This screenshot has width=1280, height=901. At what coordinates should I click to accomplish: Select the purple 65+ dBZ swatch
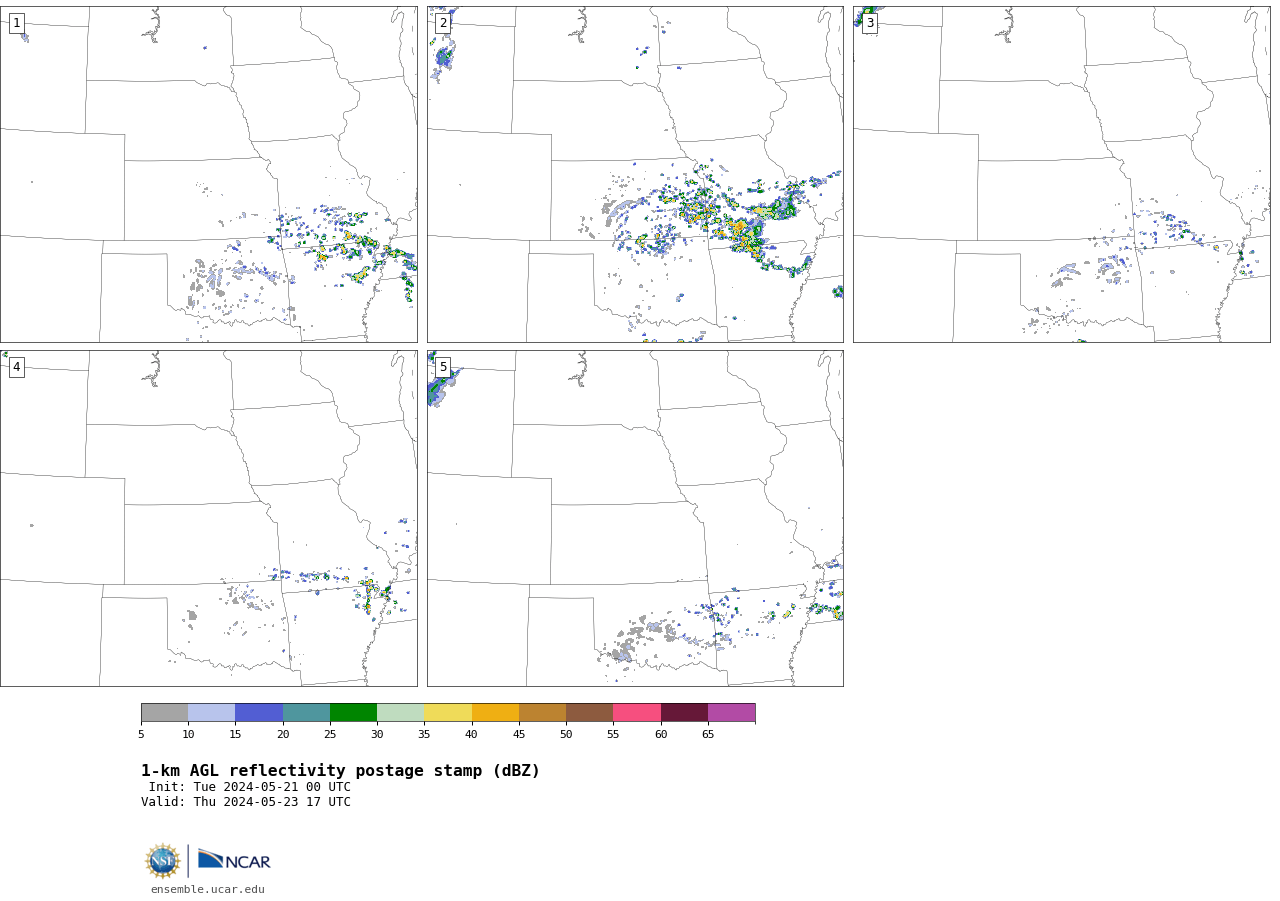click(731, 712)
